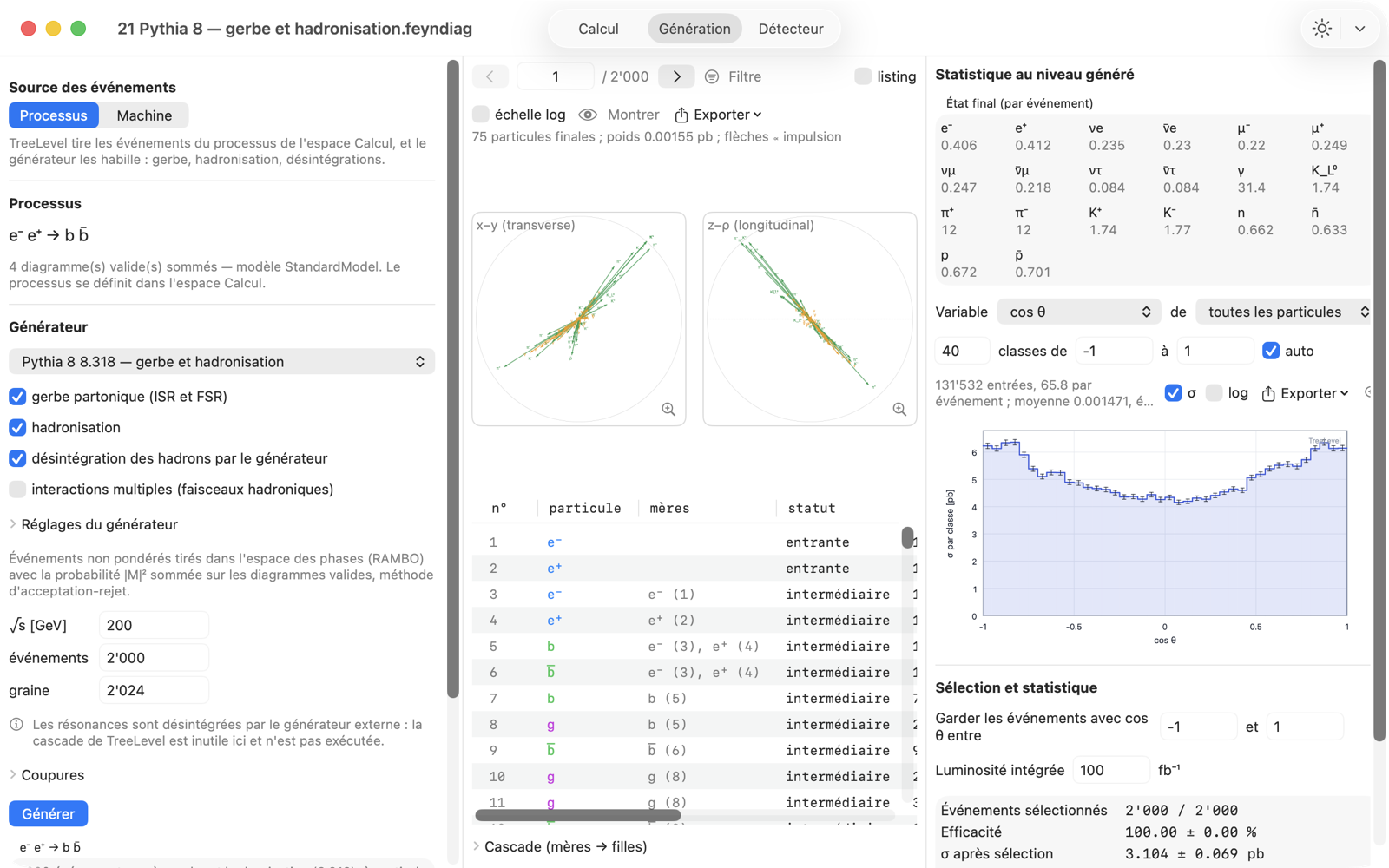Click the particle table vertical scrollbar
This screenshot has width=1389, height=868.
click(x=907, y=537)
